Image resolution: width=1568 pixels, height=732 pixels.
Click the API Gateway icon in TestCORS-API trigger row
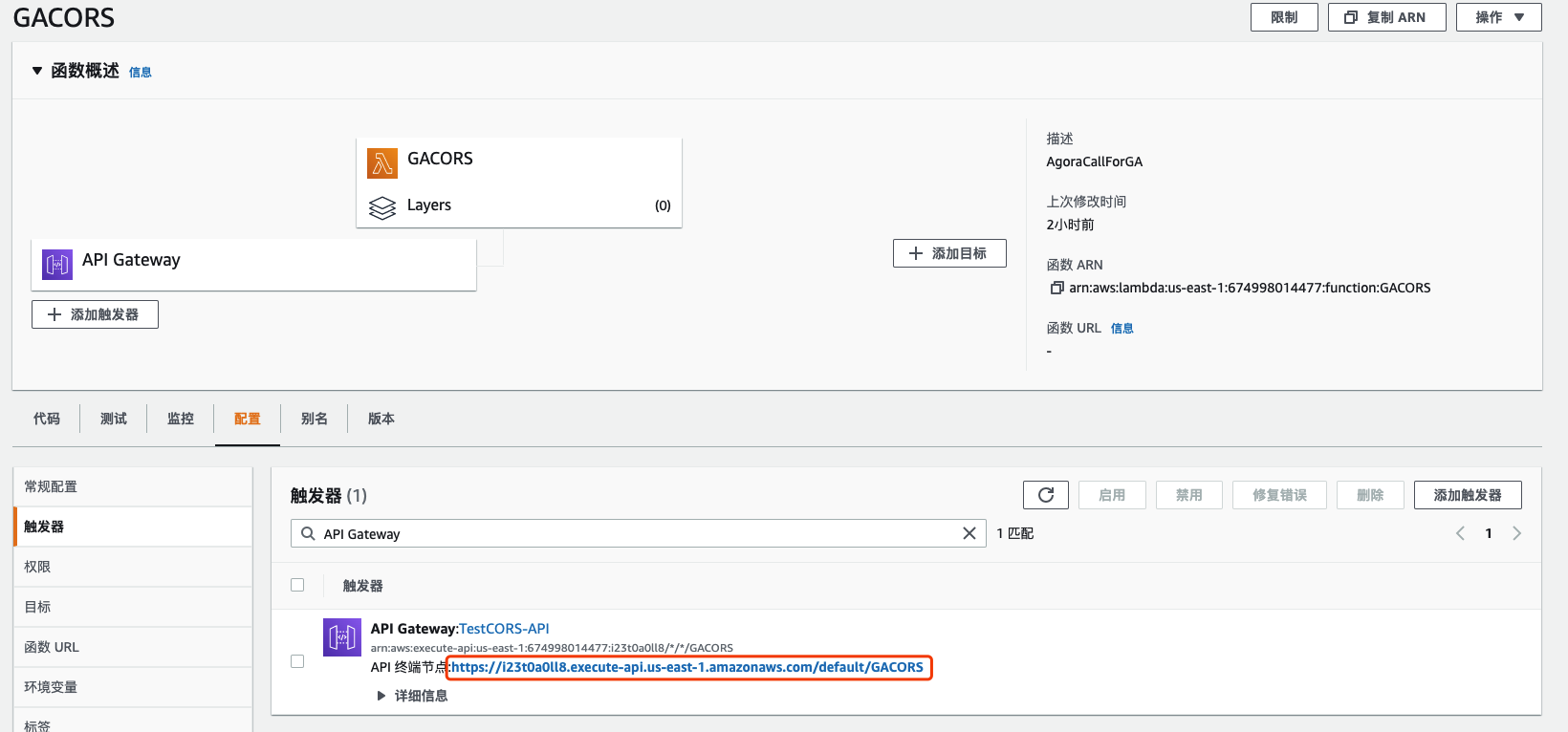(342, 637)
